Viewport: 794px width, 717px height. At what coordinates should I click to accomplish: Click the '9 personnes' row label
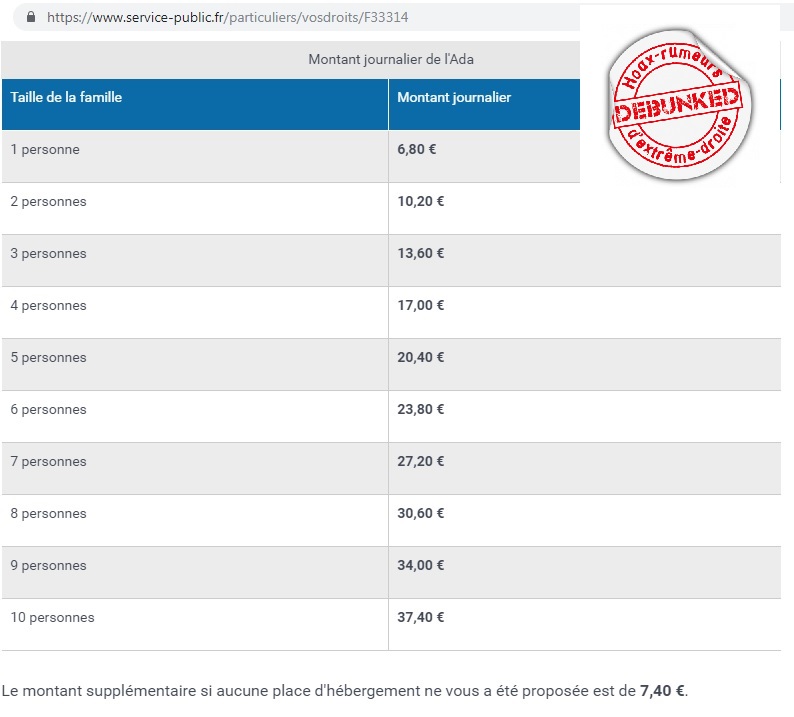coord(48,566)
